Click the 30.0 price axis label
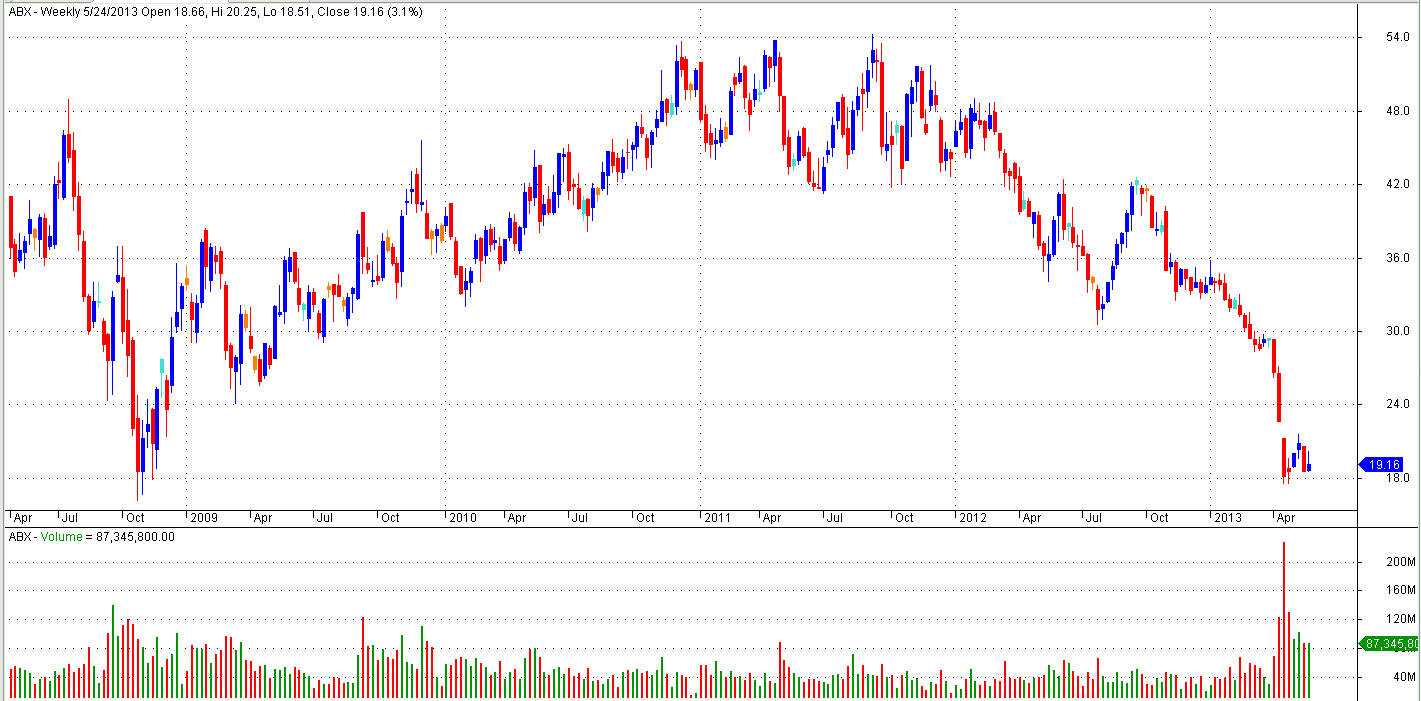 point(1399,331)
